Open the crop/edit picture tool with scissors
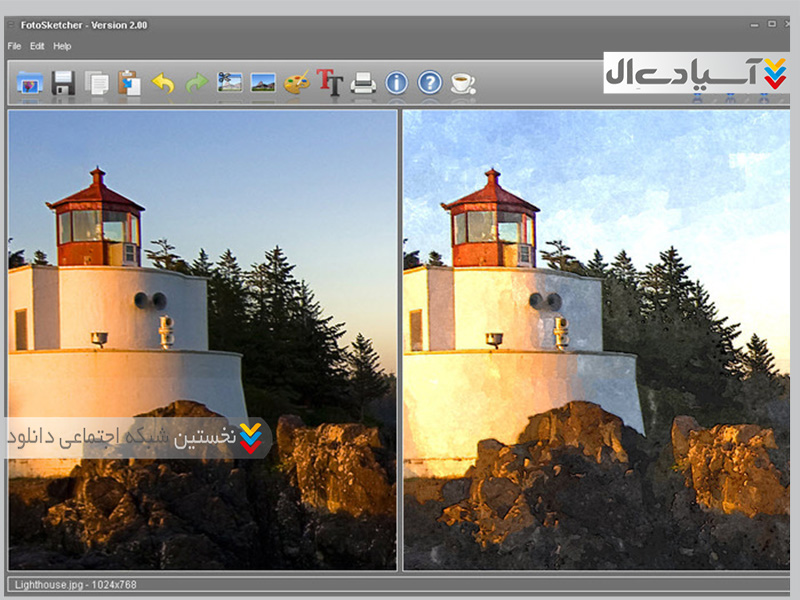The width and height of the screenshot is (800, 600). pos(230,83)
